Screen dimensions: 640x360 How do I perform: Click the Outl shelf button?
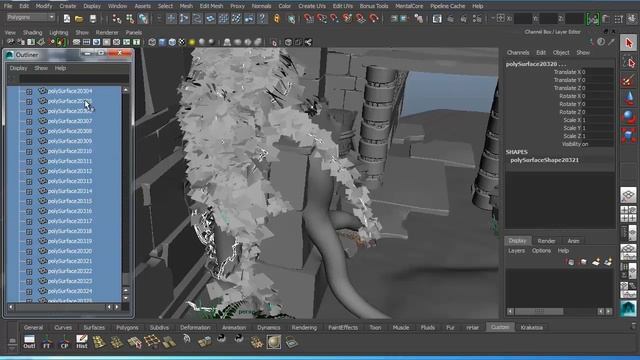point(29,342)
